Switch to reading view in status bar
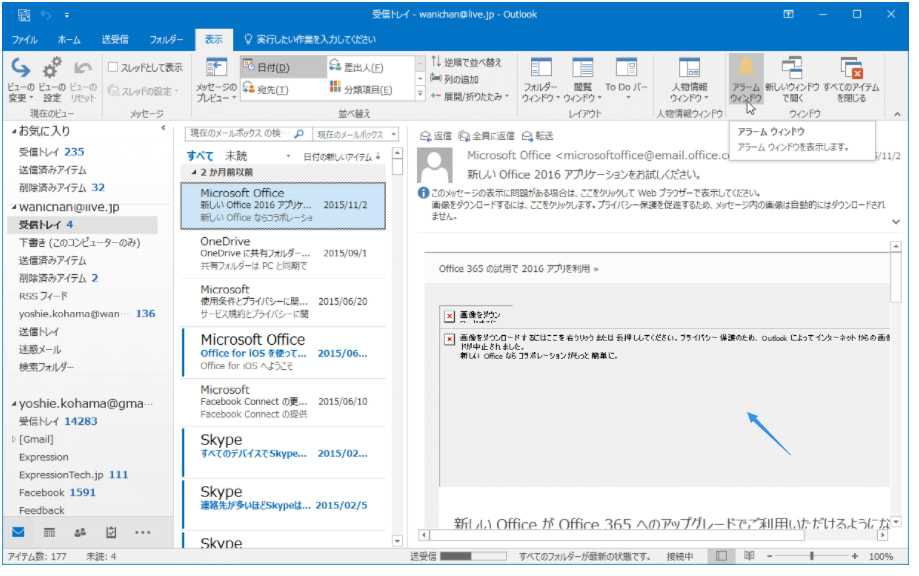This screenshot has width=919, height=576. [749, 555]
